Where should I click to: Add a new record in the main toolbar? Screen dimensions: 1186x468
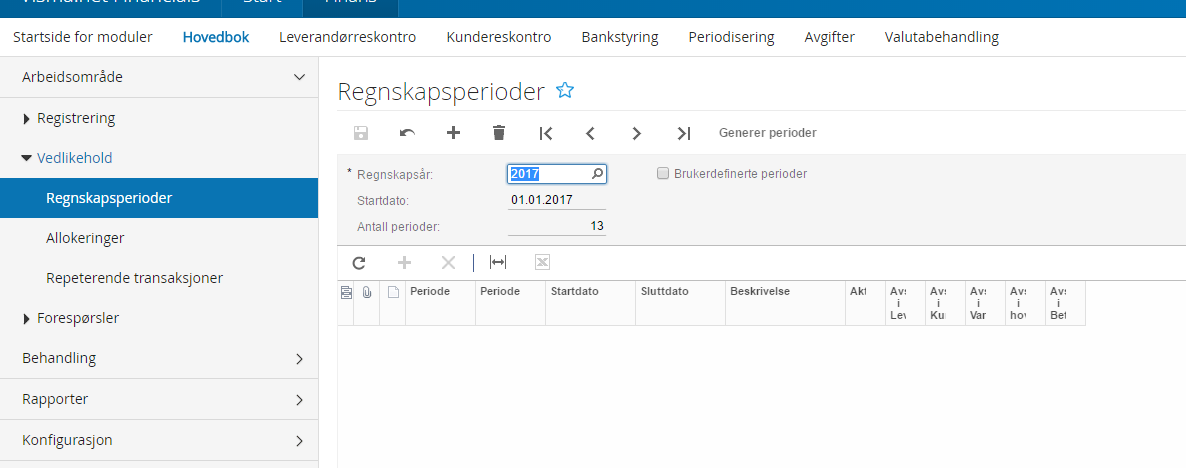[453, 133]
